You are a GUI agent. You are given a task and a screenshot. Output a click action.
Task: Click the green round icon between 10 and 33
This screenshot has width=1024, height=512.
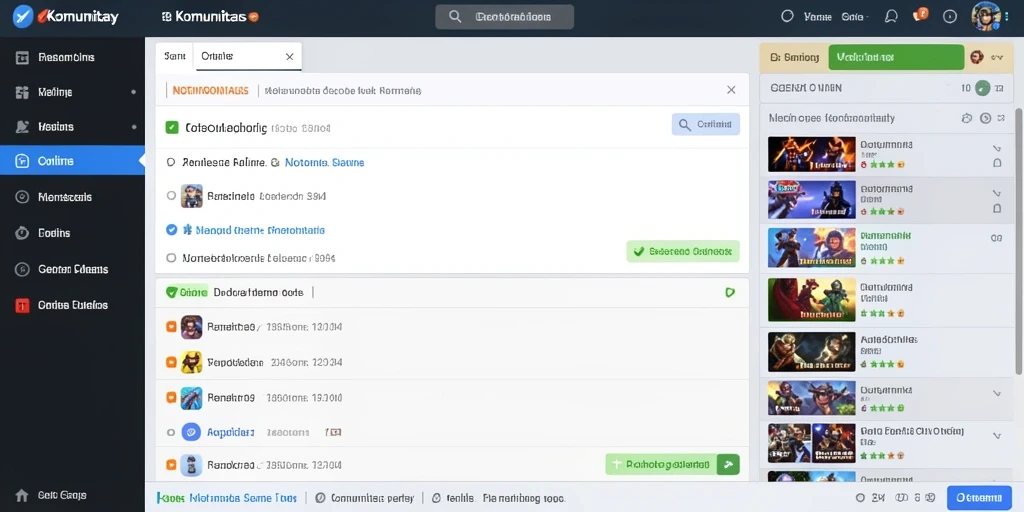[982, 88]
